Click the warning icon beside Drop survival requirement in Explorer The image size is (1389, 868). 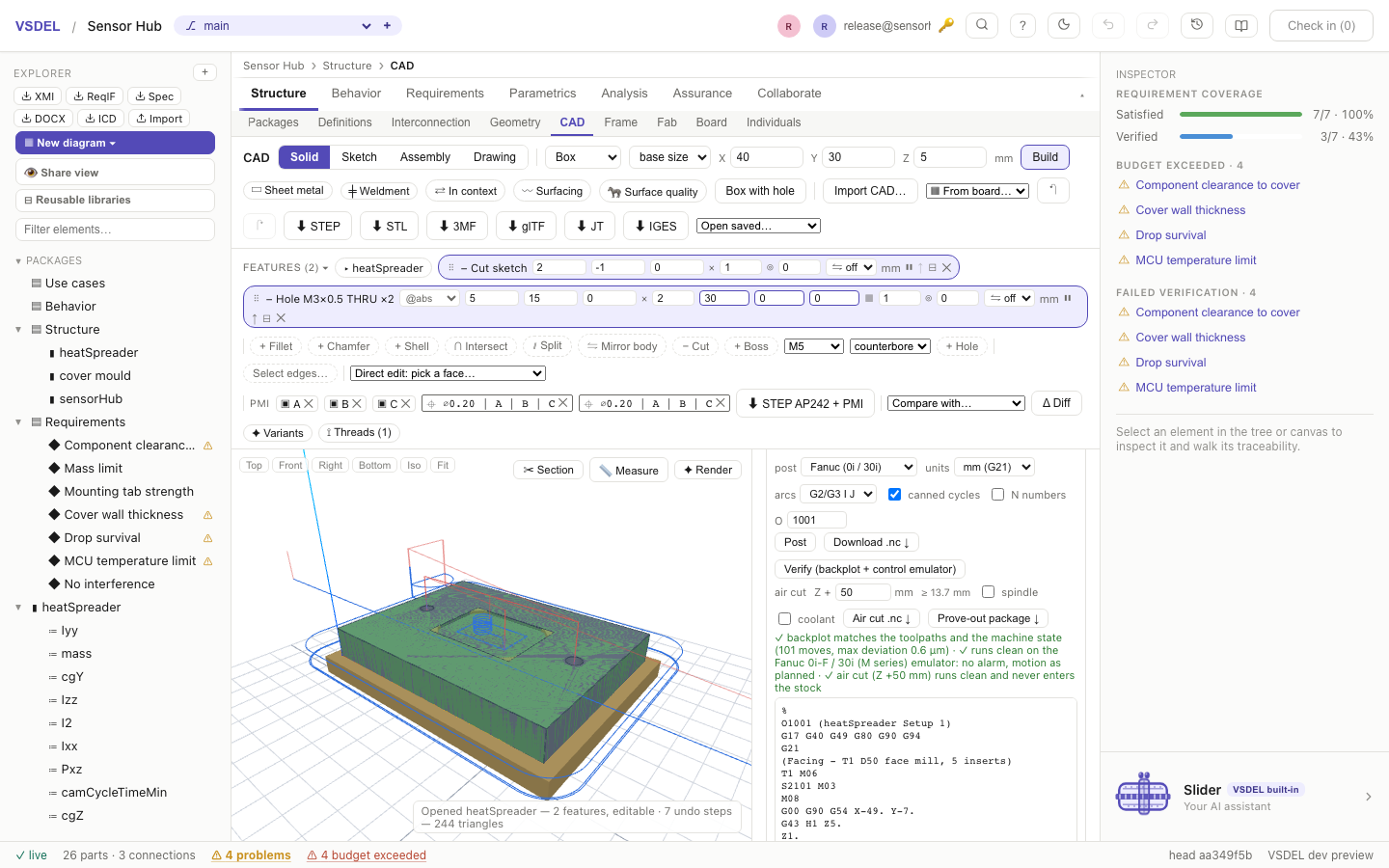click(x=207, y=538)
